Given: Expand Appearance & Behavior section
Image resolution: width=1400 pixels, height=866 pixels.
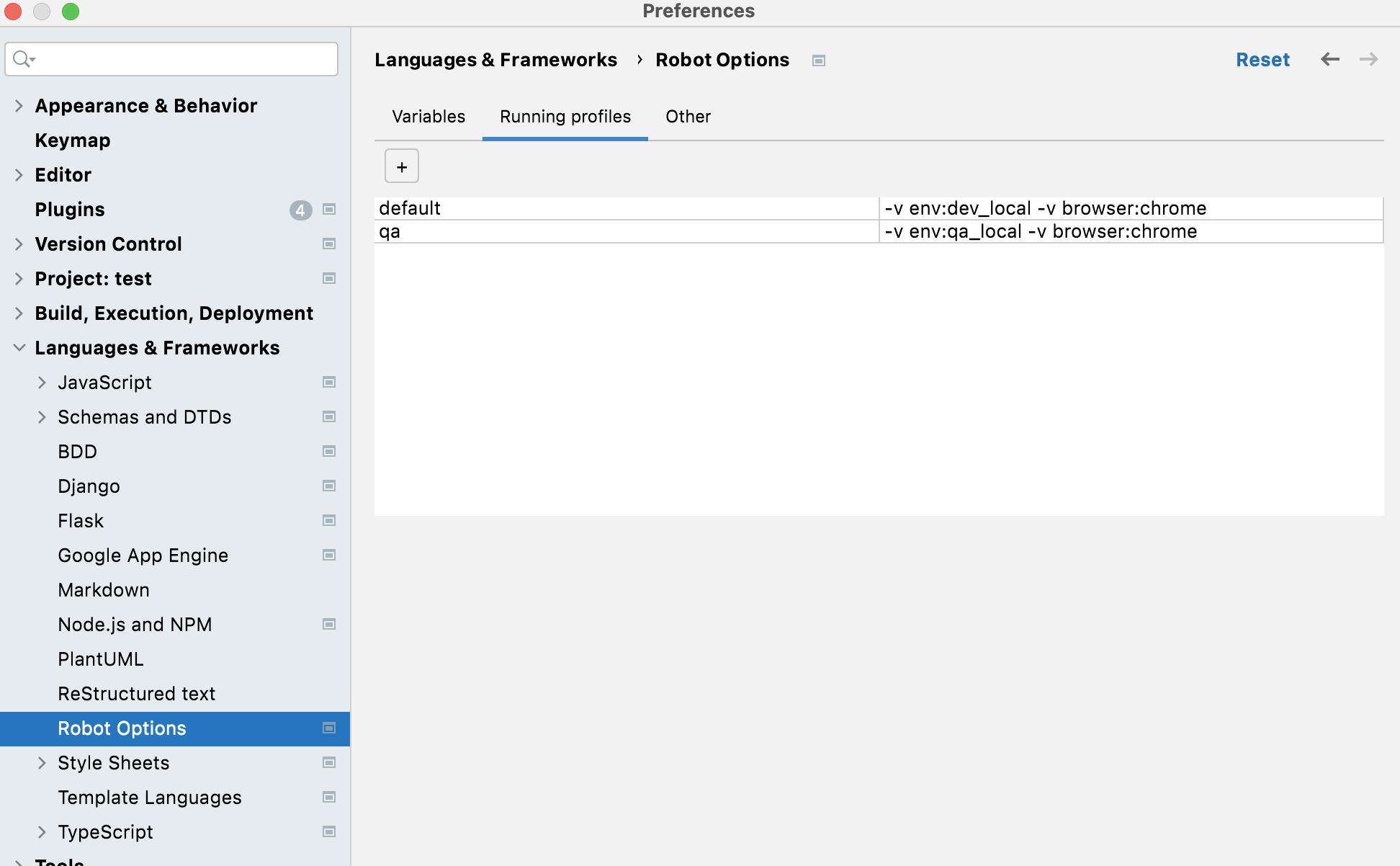Looking at the screenshot, I should [19, 106].
